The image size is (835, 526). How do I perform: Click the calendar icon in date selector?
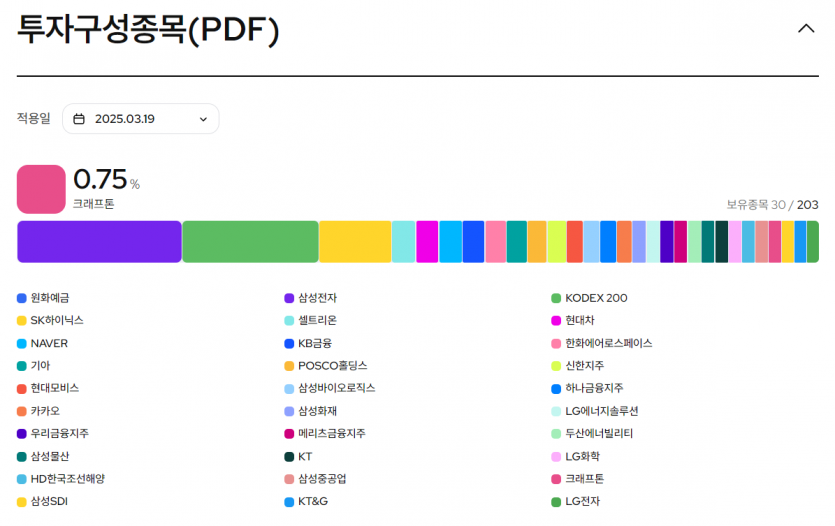click(x=79, y=119)
